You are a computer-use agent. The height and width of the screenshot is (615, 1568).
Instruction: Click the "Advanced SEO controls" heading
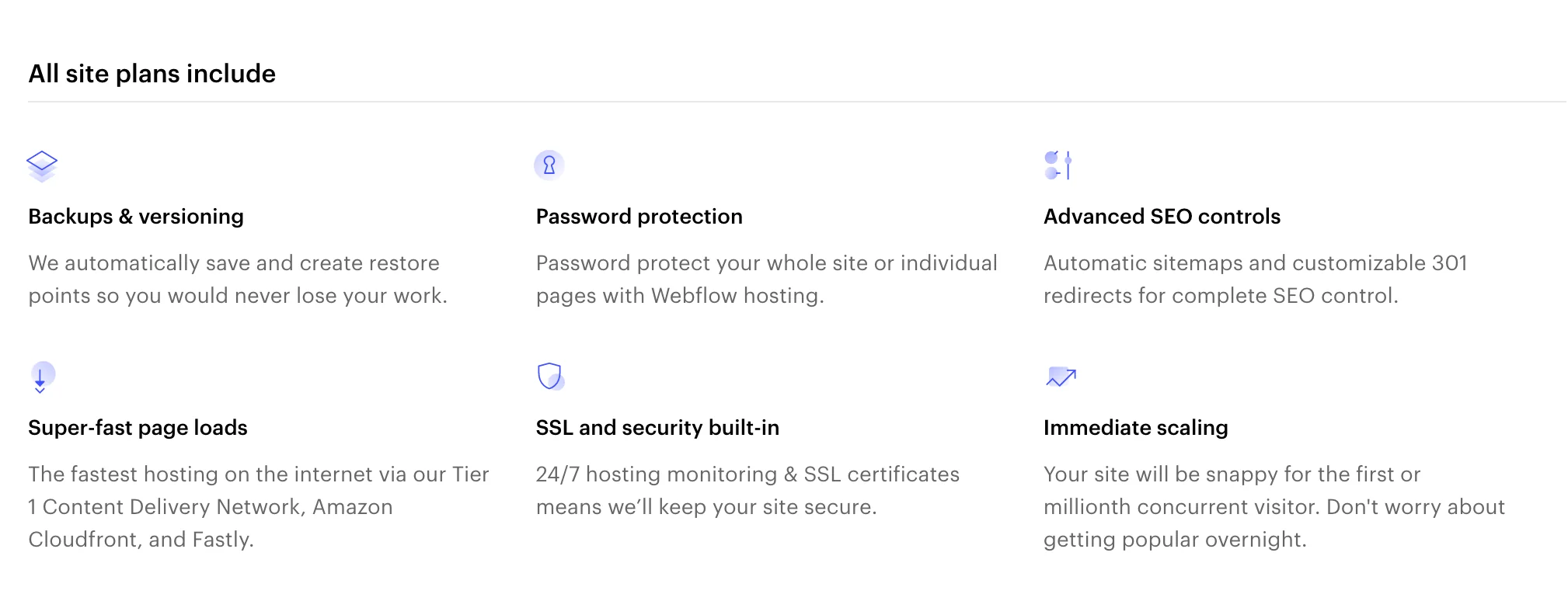click(1162, 217)
